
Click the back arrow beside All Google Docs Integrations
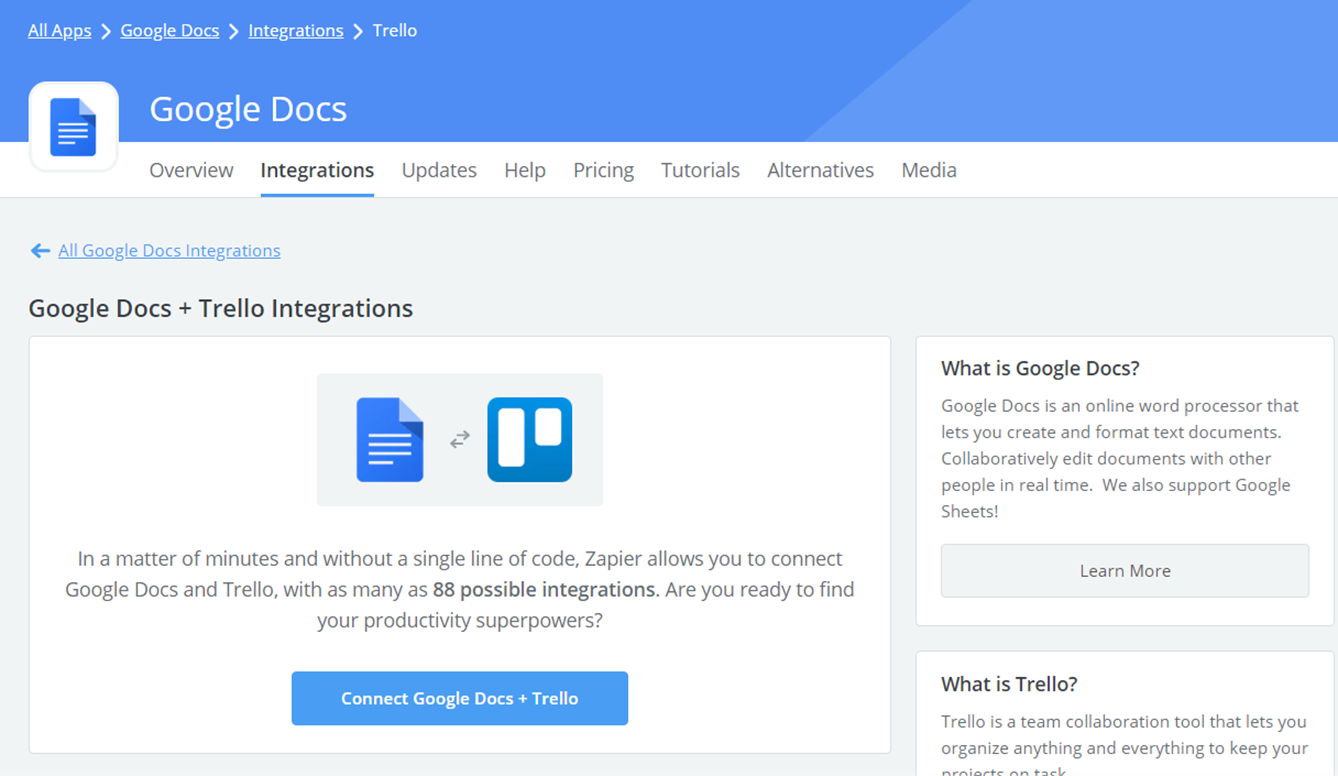point(40,251)
